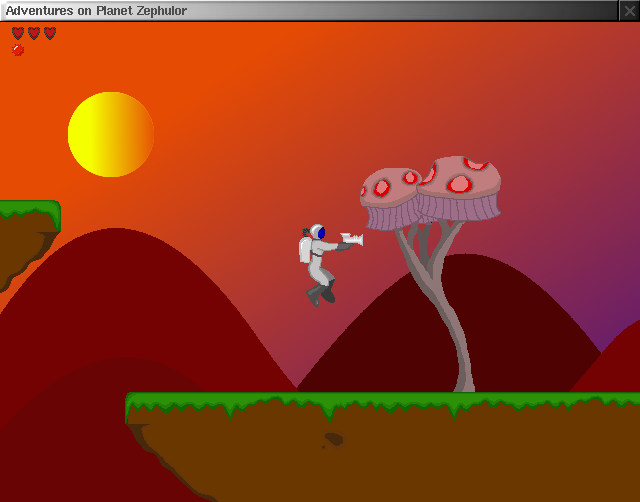The image size is (640, 502).
Task: Click the third heart life icon
Action: click(x=50, y=33)
